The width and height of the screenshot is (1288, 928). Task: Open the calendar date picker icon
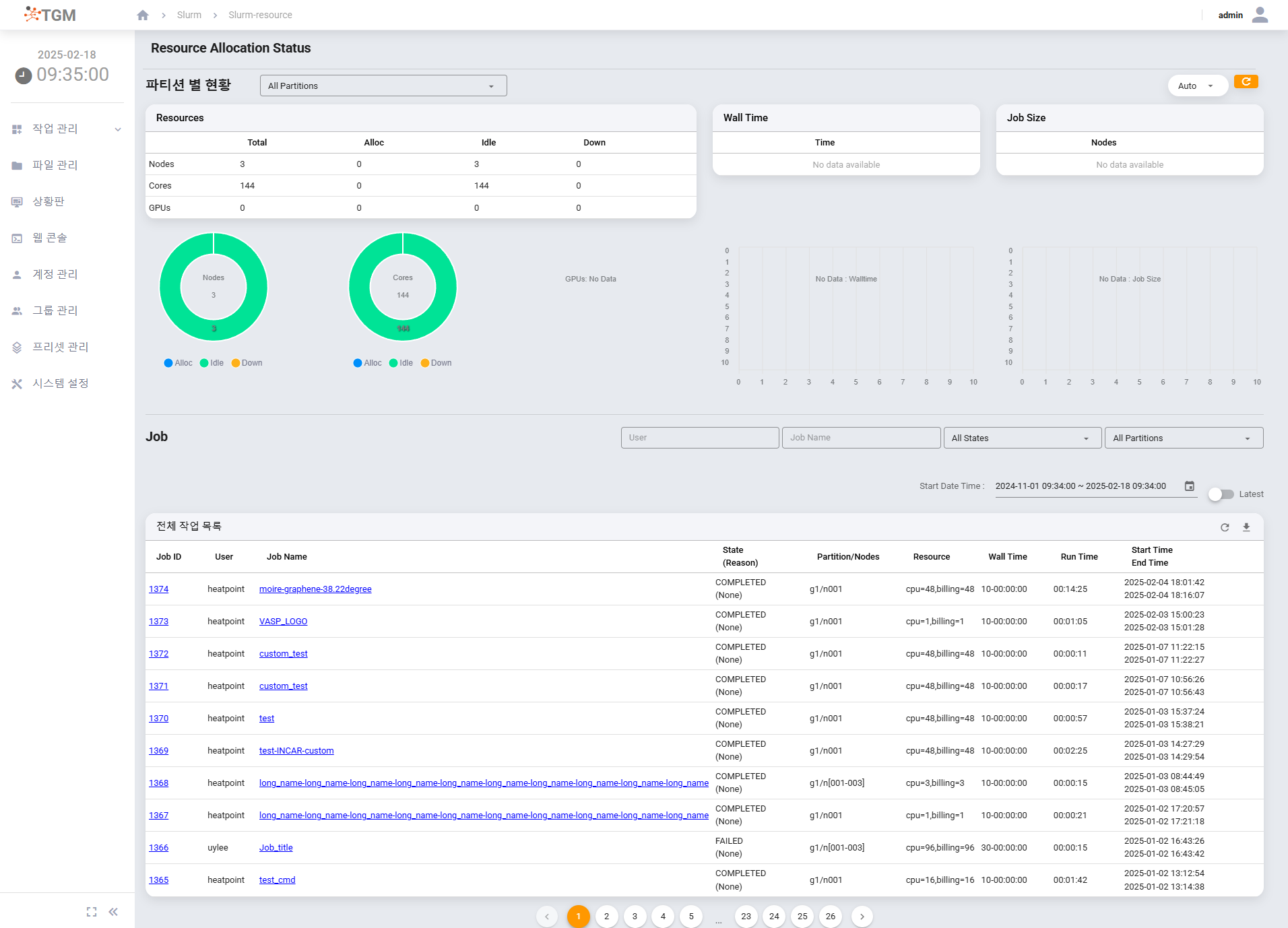[1190, 486]
